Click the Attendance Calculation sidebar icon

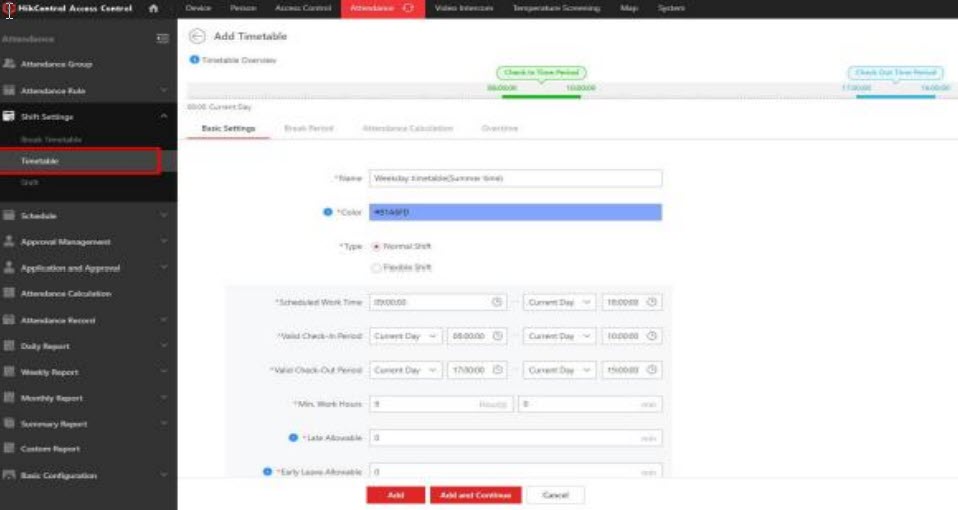[9, 294]
